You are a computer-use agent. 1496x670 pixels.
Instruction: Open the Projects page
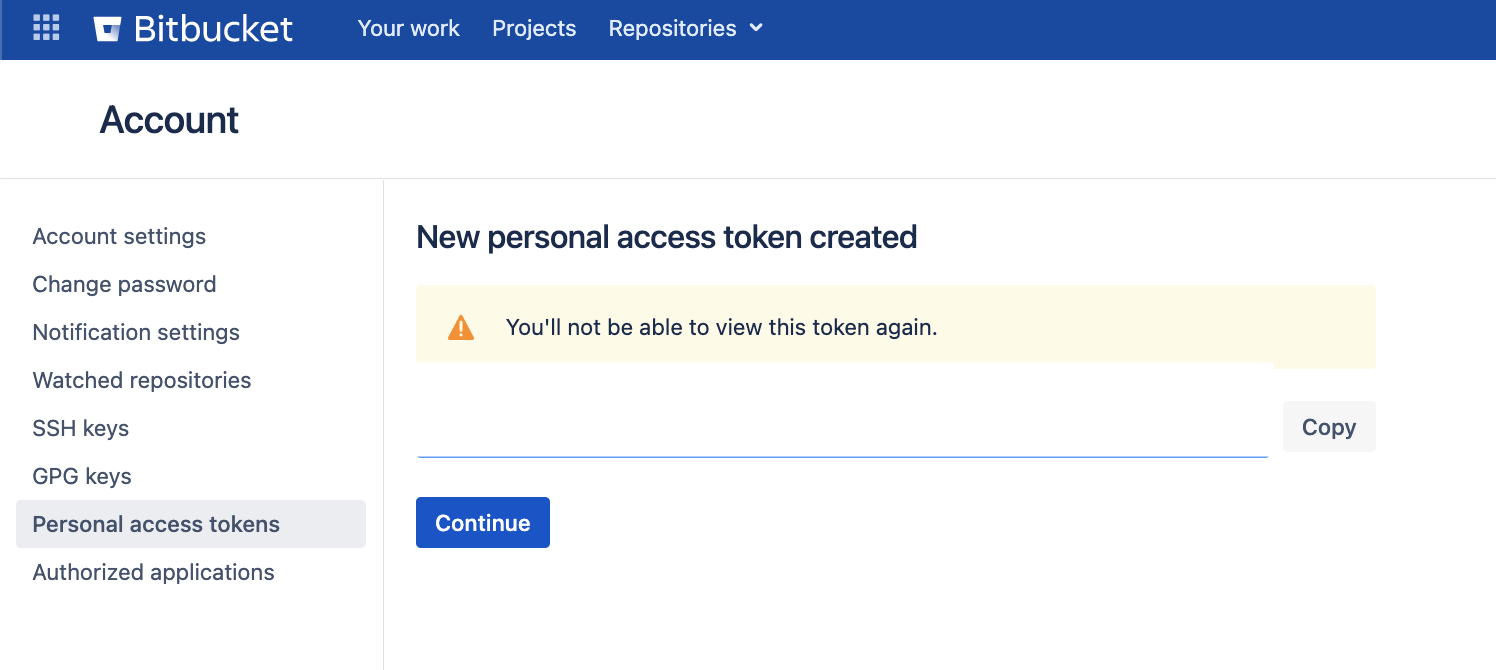click(x=534, y=28)
